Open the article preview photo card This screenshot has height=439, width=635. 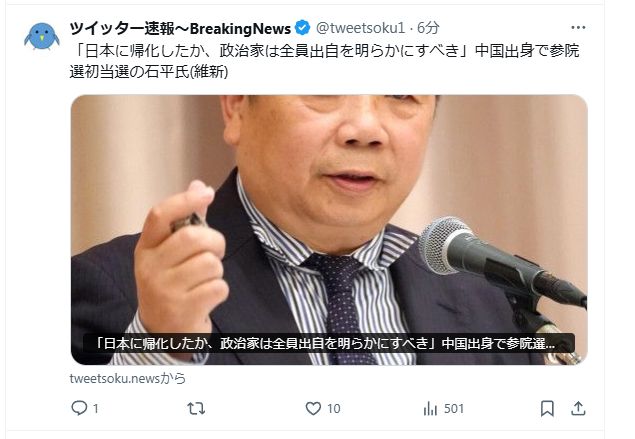click(x=329, y=230)
